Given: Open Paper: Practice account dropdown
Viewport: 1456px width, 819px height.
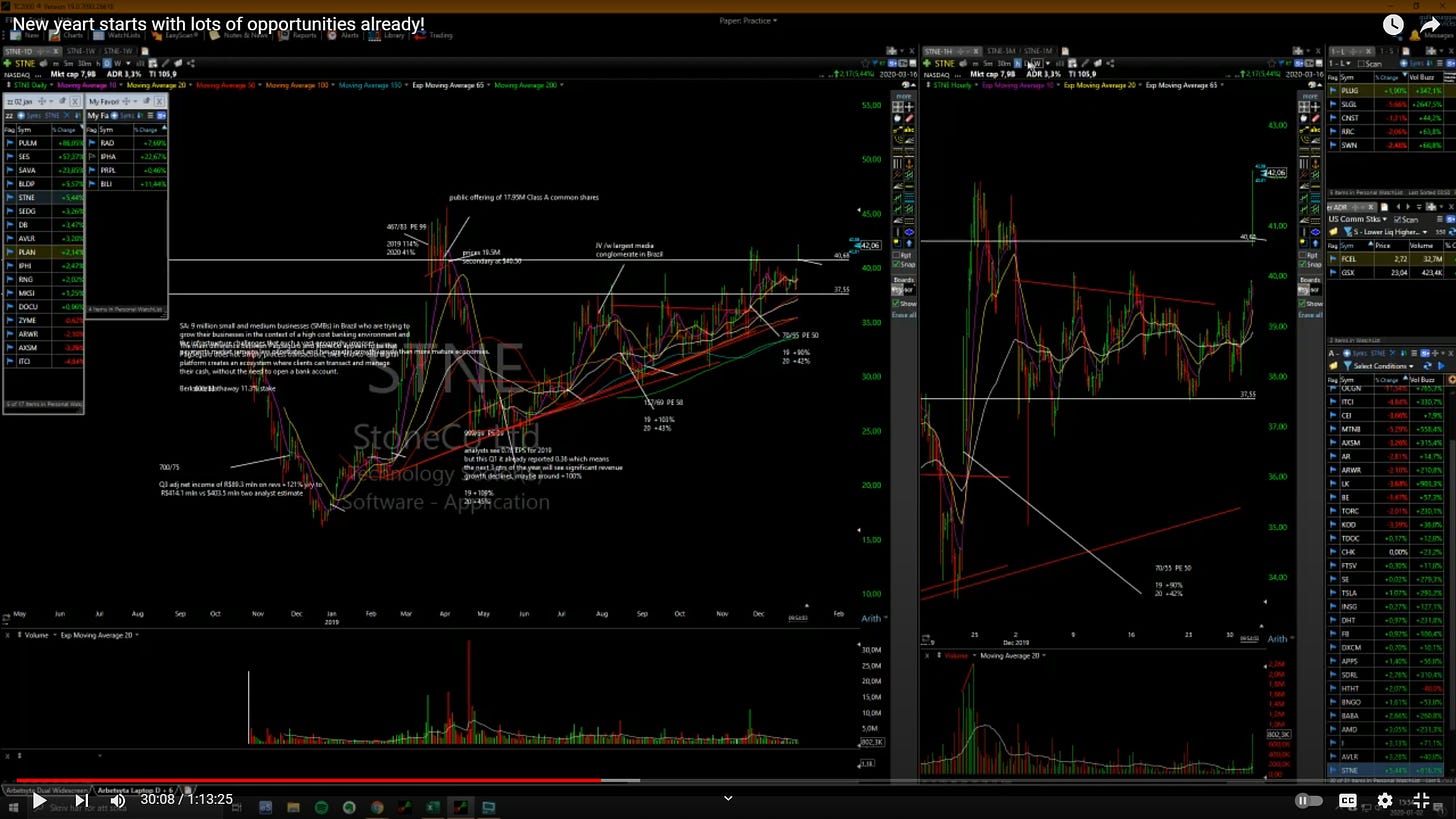Looking at the screenshot, I should [748, 21].
